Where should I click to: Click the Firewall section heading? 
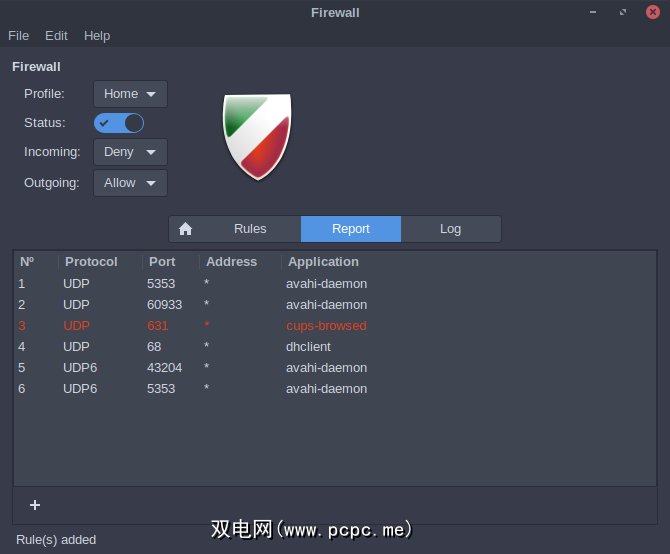pos(36,67)
